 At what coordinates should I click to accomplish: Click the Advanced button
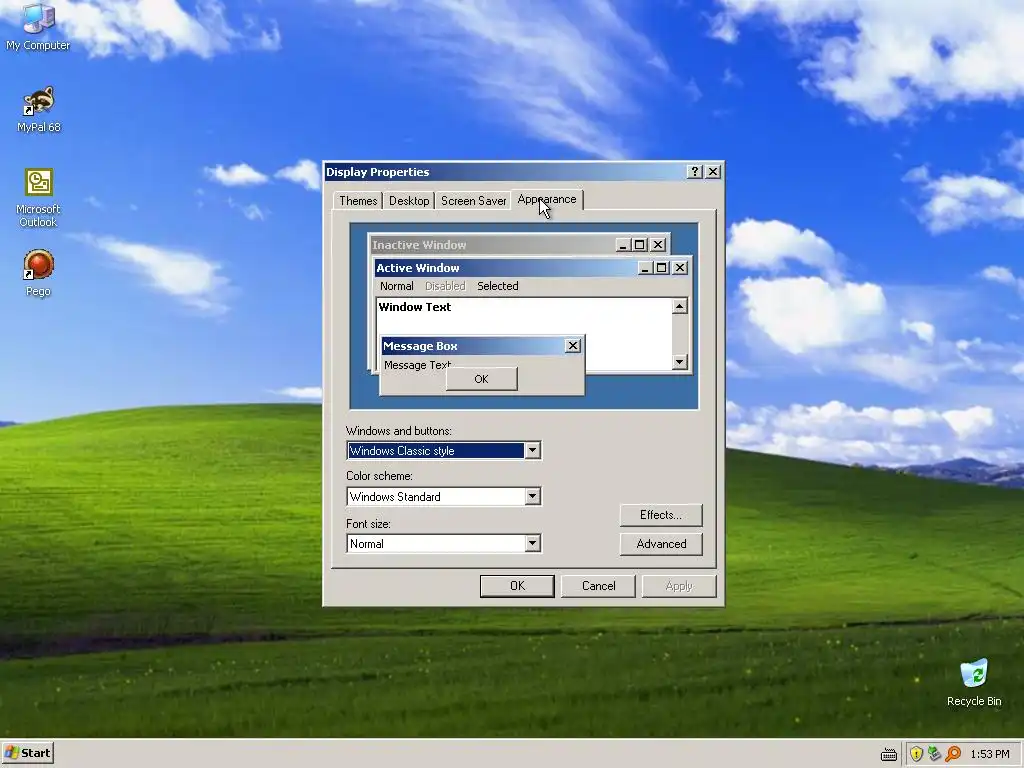pos(661,543)
